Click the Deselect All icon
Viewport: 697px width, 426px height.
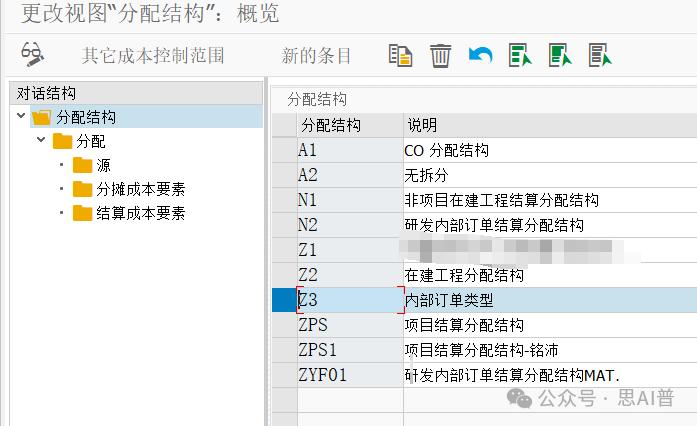599,55
